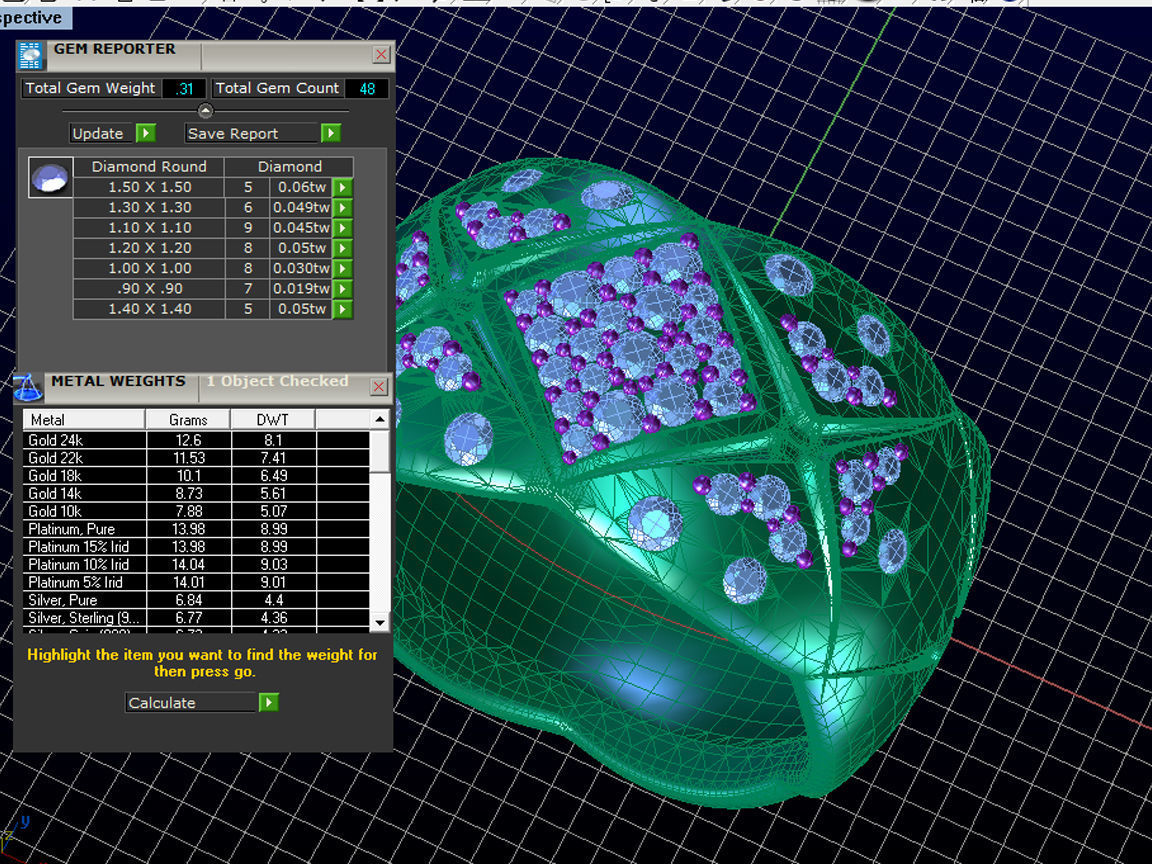Click green arrow on 1.00 X 1.00 row
Image resolution: width=1152 pixels, height=864 pixels.
(342, 268)
